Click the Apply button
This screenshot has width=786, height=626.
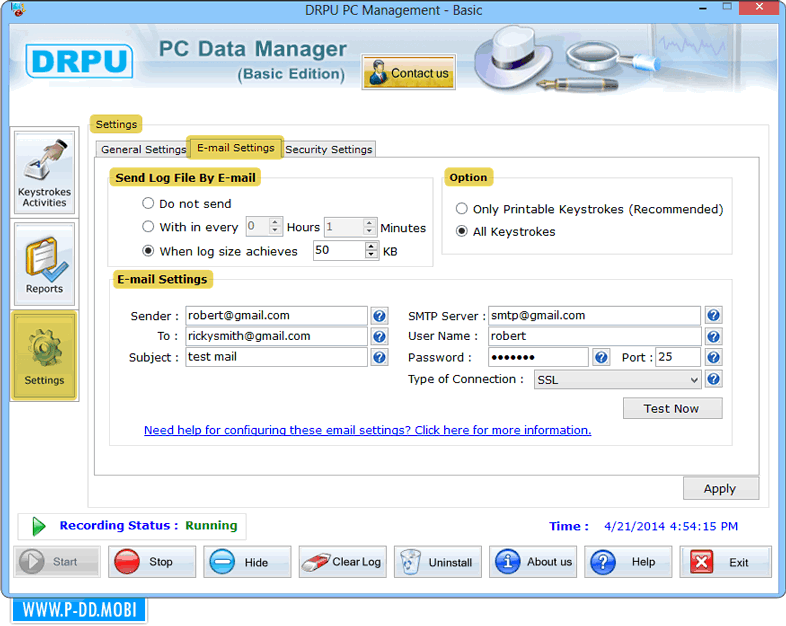[x=720, y=489]
